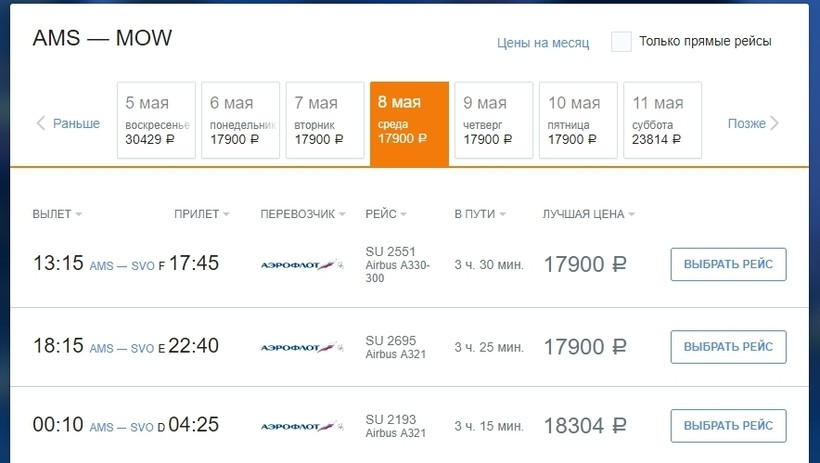Click Aeroflot logo for flight SU 2193
This screenshot has height=463, width=820.
[301, 426]
